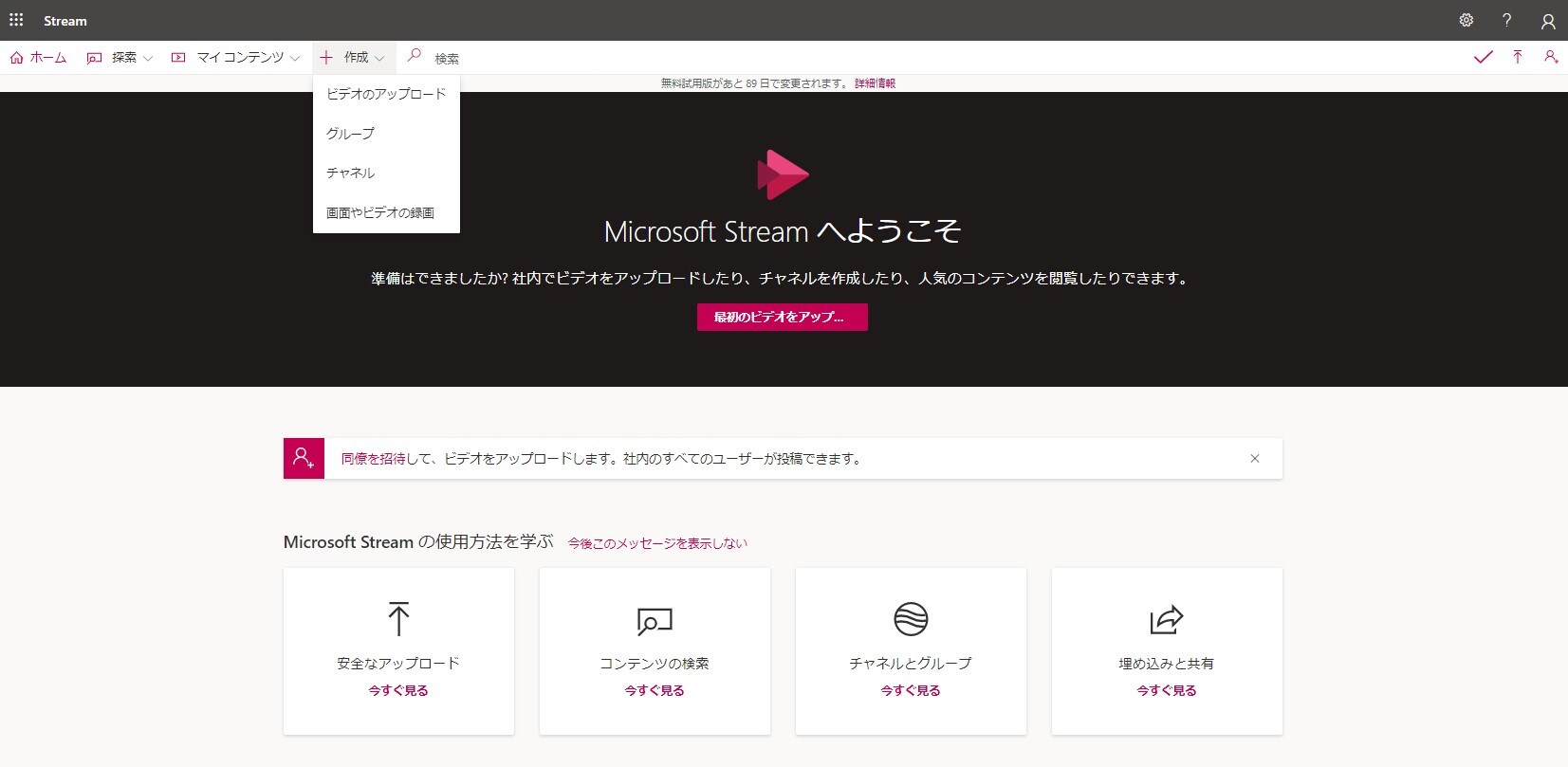Click the search icon on コンテンツの検索 card

click(655, 621)
